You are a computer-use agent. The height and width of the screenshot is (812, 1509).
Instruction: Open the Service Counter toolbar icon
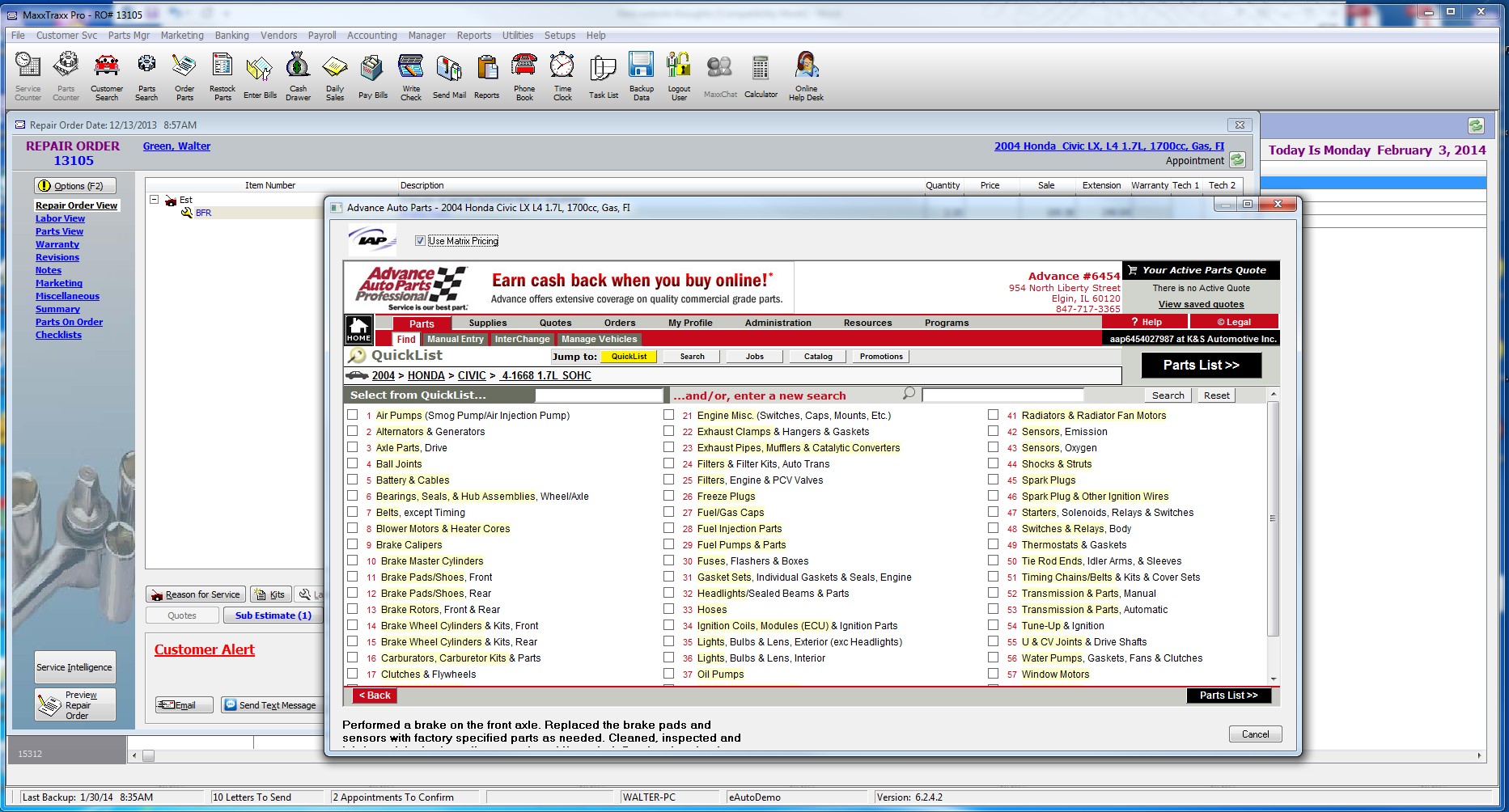(x=28, y=76)
